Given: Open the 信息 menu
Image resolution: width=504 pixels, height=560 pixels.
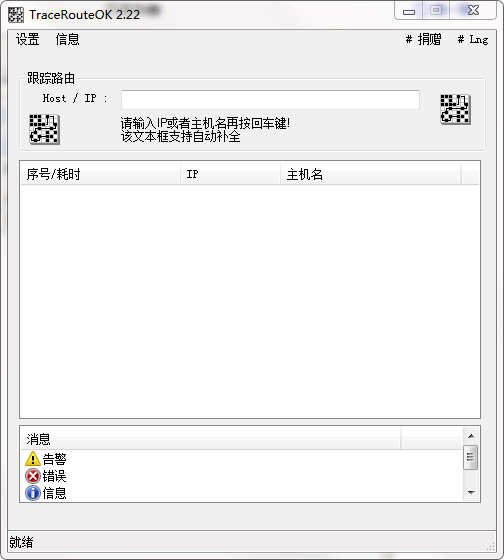Looking at the screenshot, I should click(67, 39).
